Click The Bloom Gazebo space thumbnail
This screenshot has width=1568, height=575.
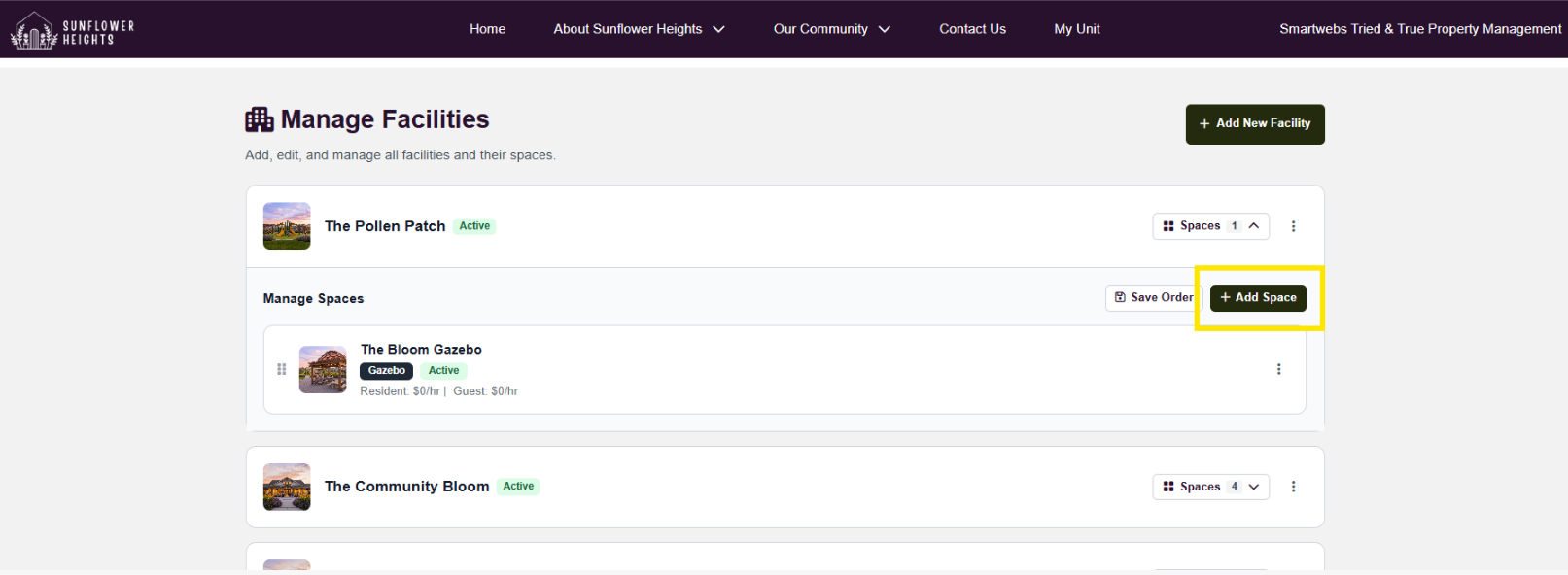pyautogui.click(x=323, y=369)
